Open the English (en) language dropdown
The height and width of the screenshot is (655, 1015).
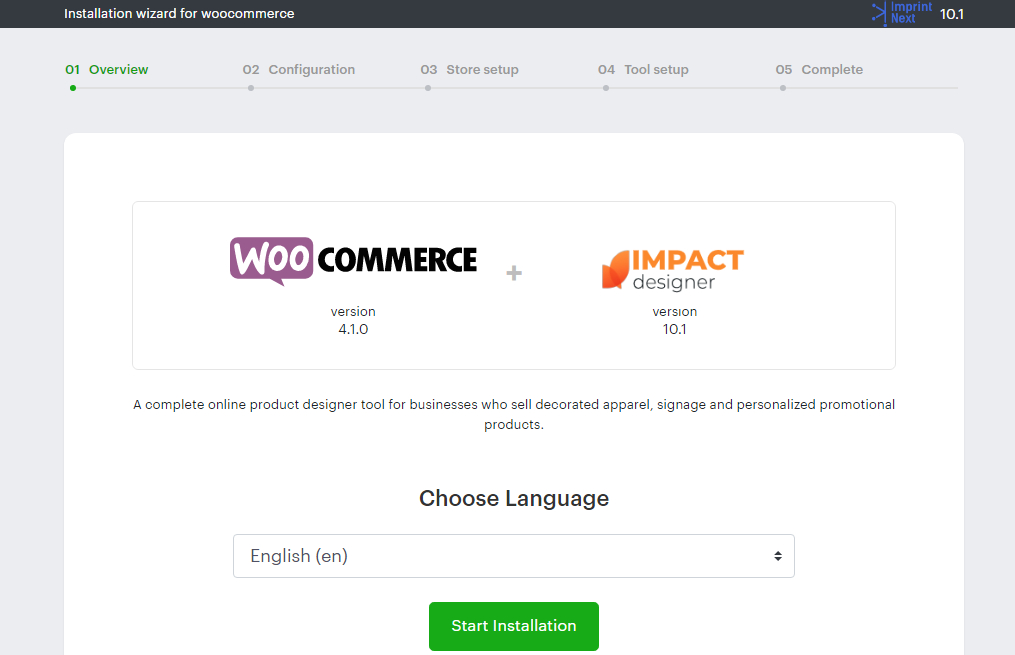tap(513, 556)
